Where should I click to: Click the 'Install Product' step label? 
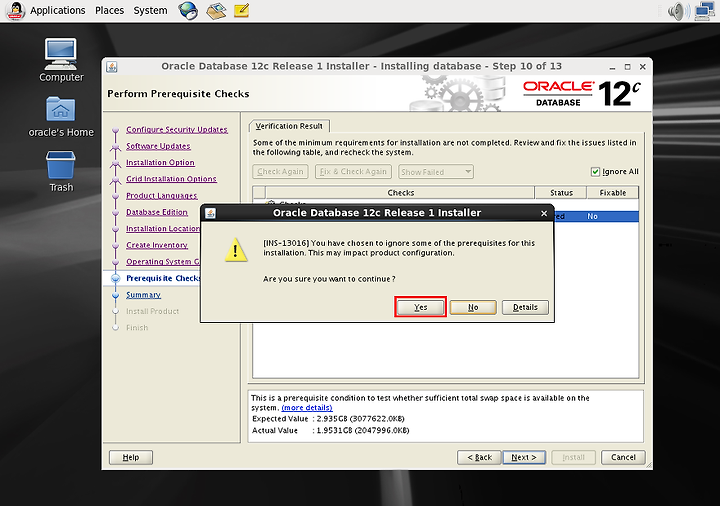point(152,311)
